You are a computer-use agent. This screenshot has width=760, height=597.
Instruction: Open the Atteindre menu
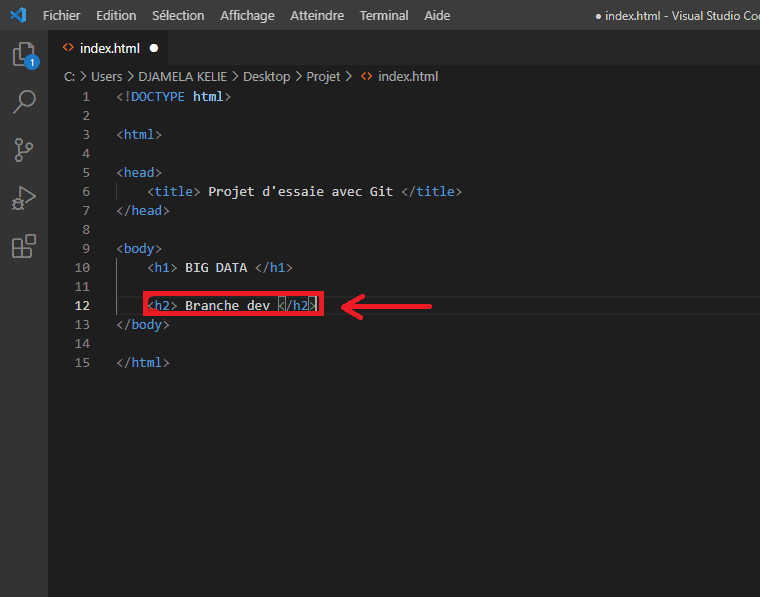coord(317,16)
